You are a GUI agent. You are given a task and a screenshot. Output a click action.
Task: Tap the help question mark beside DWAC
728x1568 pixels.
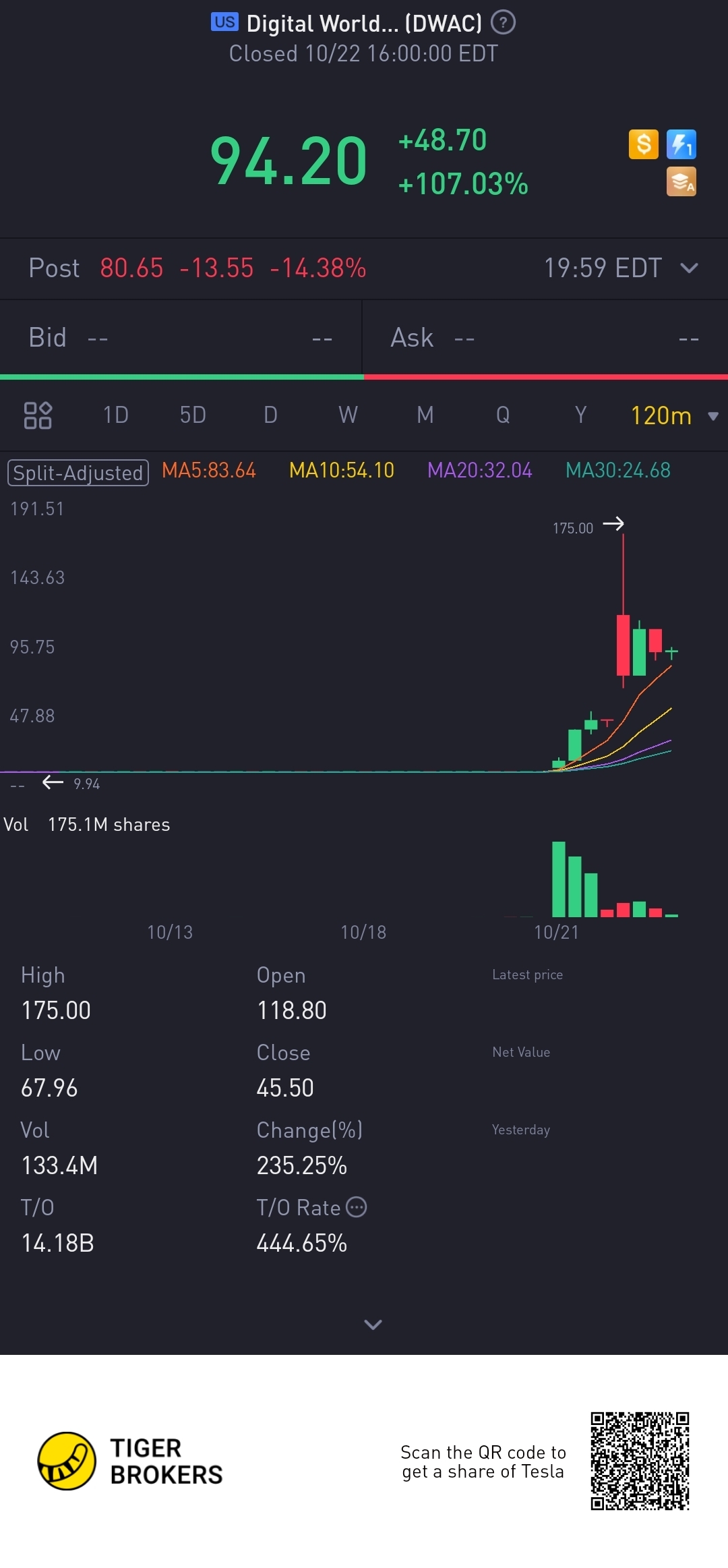click(x=503, y=23)
